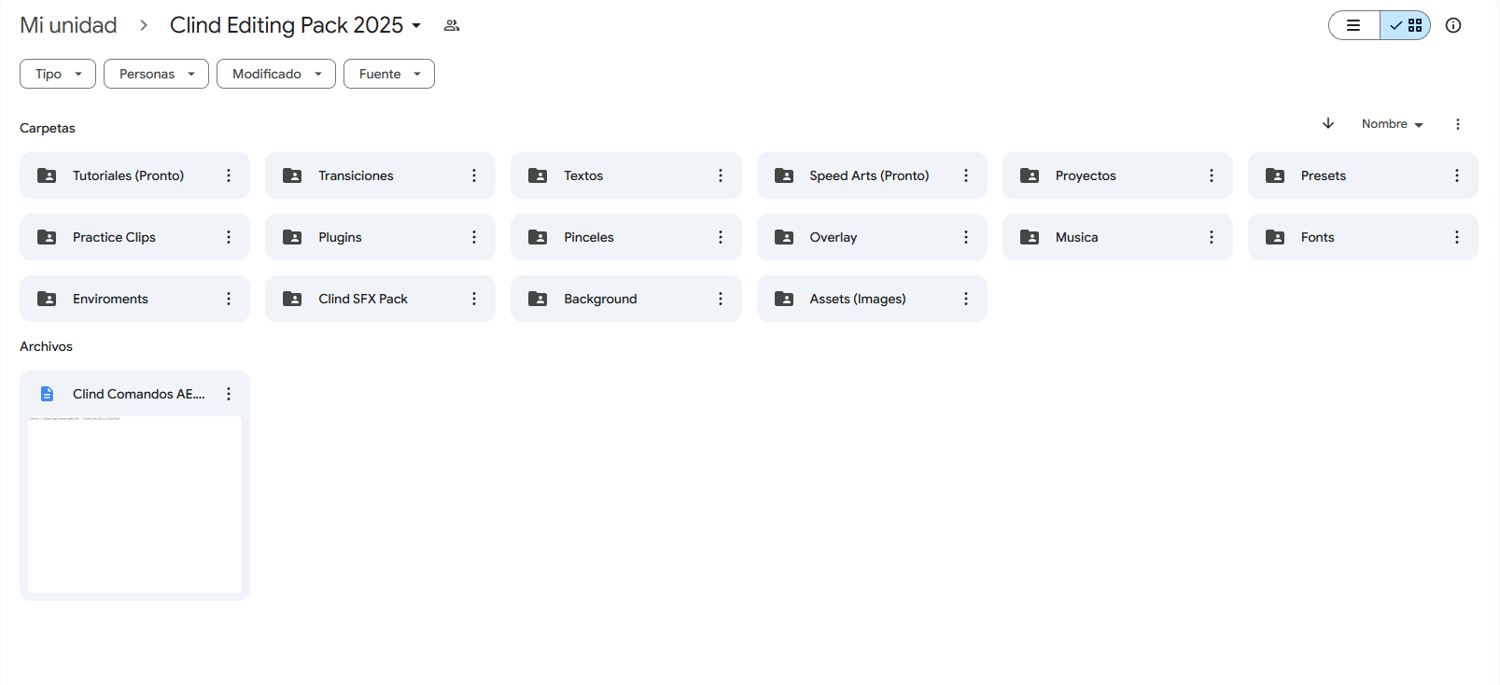
Task: Reverse the sort direction arrow
Action: click(x=1328, y=124)
